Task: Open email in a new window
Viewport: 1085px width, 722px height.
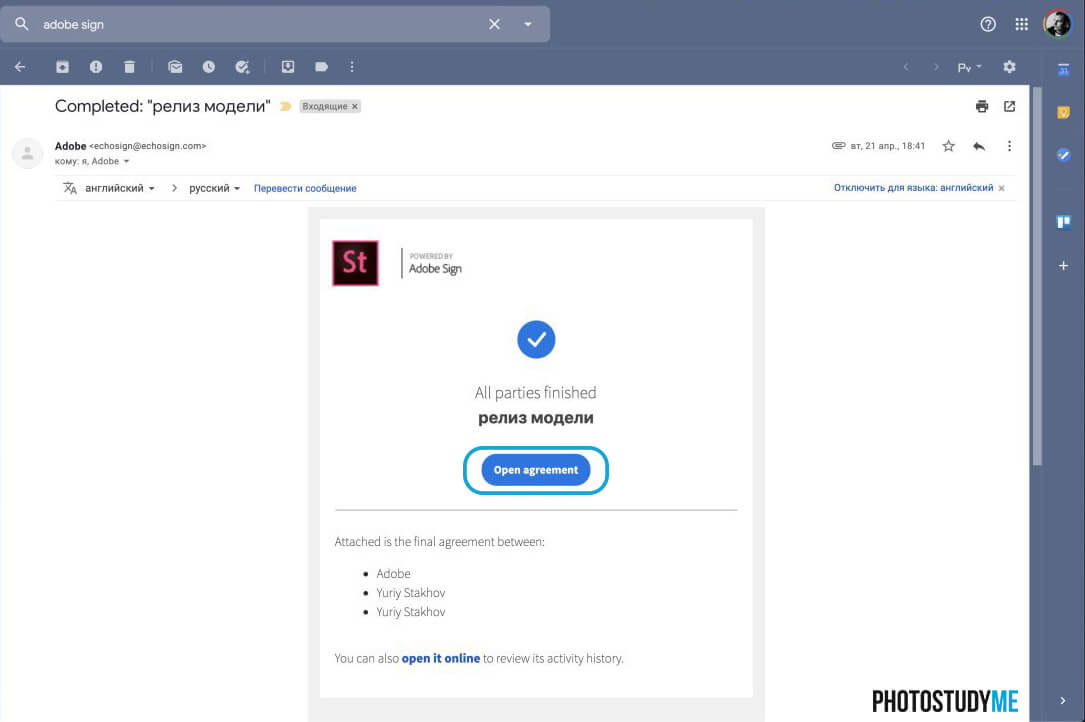Action: click(x=1010, y=106)
